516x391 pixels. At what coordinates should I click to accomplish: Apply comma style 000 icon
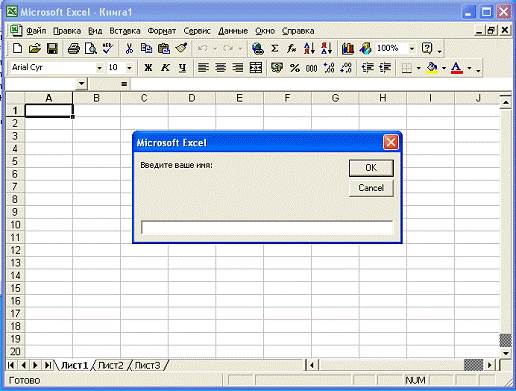coord(312,68)
